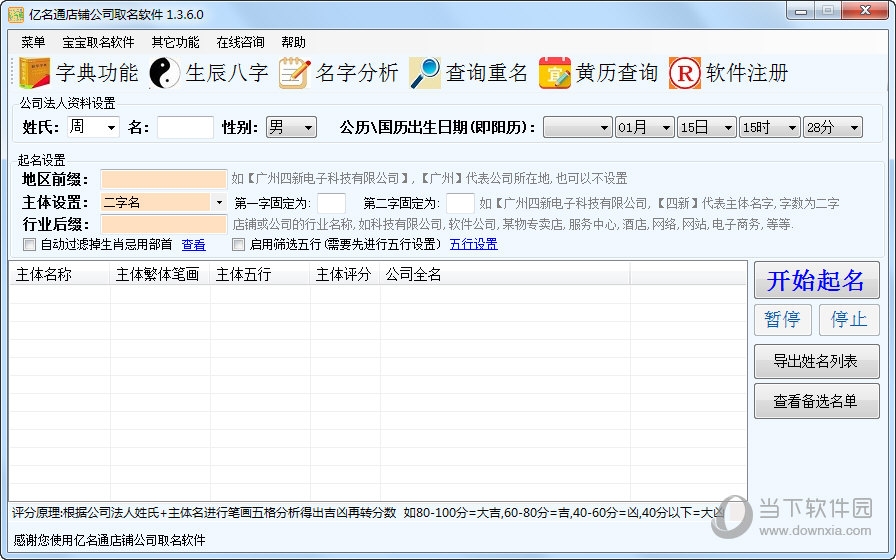The image size is (896, 560).
Task: Click the 公司全名 column header
Action: (x=505, y=274)
